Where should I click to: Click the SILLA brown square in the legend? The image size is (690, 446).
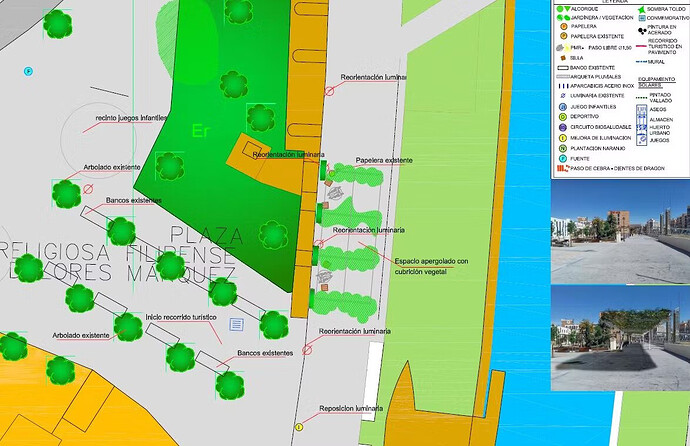[x=563, y=58]
